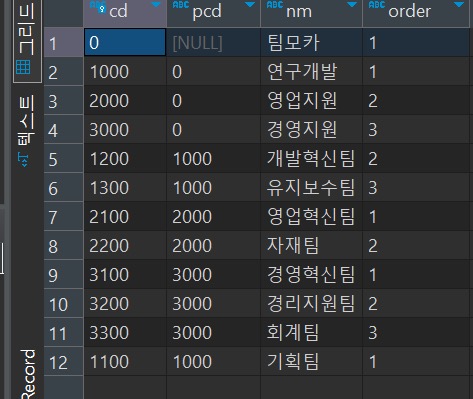Select the 경리지원팀 name cell
473x399 pixels.
pos(311,303)
